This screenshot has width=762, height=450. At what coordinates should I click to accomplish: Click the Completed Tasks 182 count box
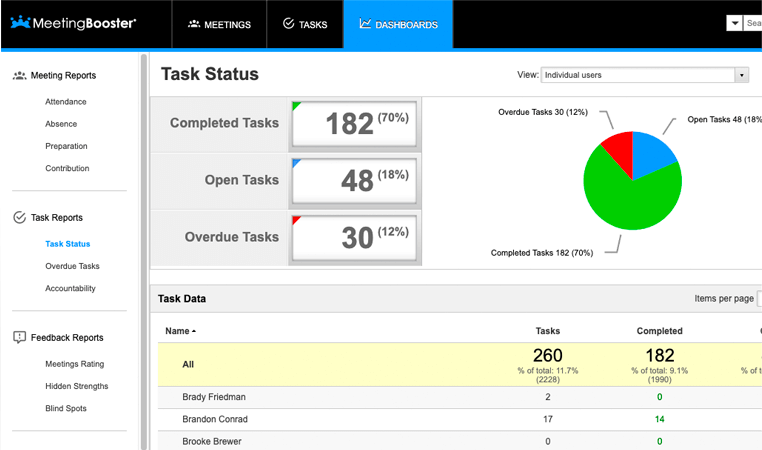tap(354, 124)
